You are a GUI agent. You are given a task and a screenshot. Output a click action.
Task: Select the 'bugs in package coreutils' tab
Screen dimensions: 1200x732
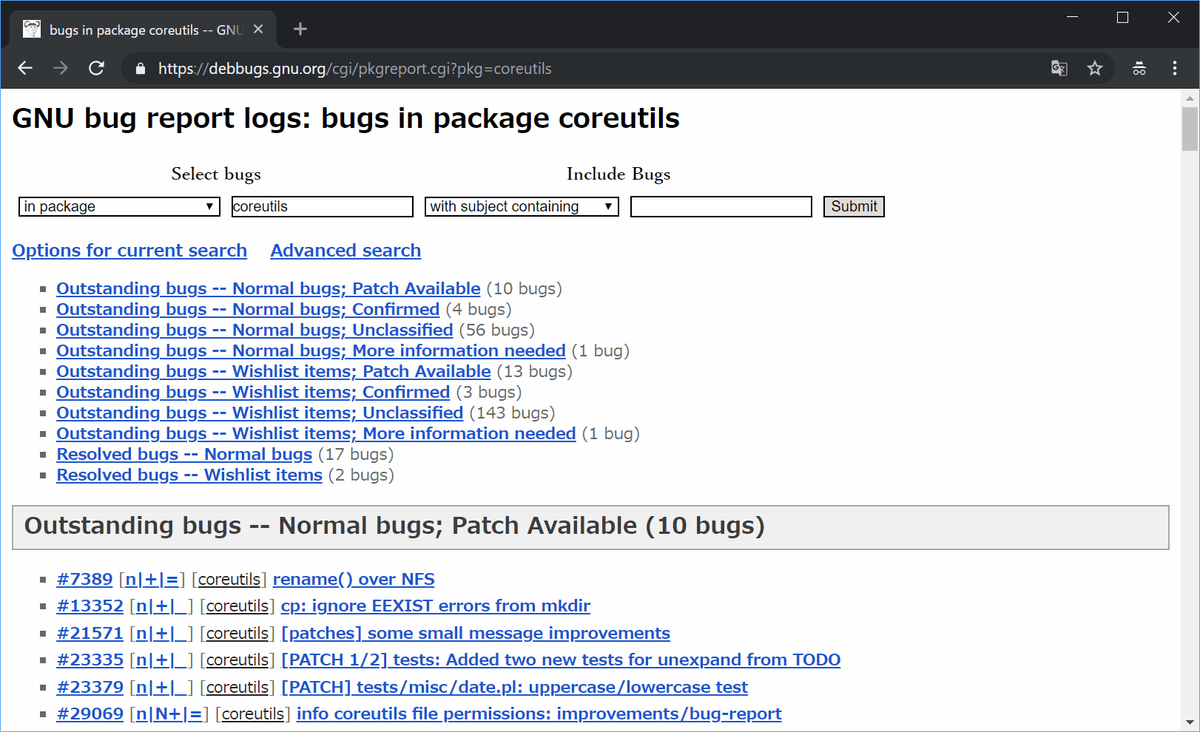140,30
